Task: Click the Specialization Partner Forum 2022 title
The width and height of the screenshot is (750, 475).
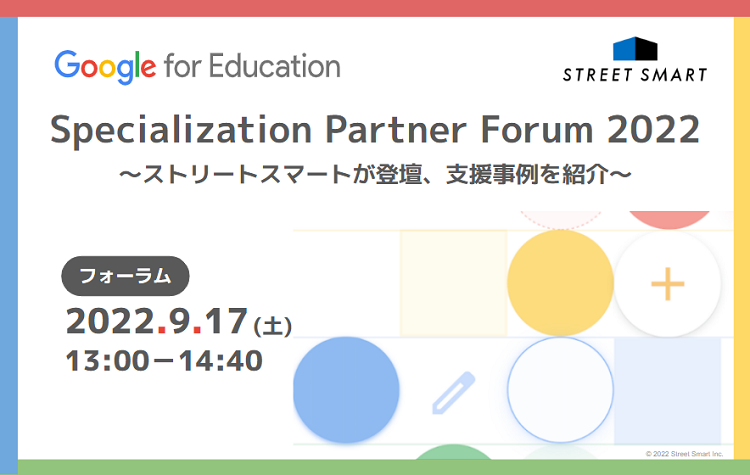Action: tap(374, 130)
